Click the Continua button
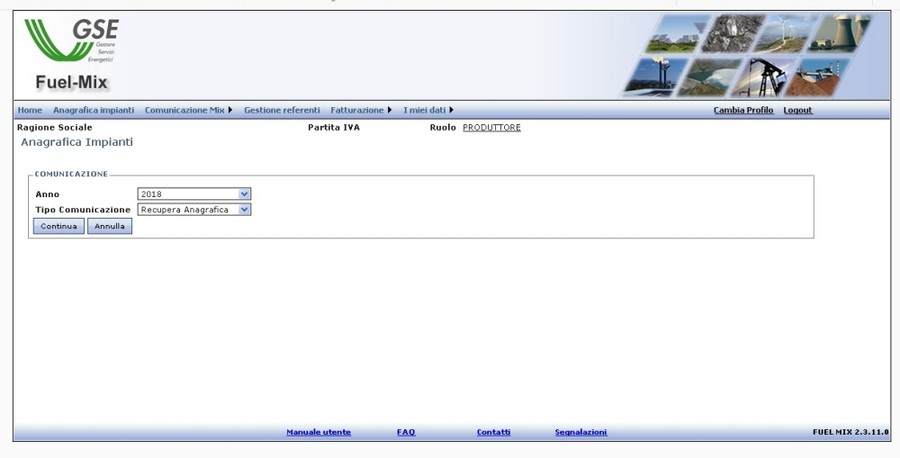 [59, 226]
